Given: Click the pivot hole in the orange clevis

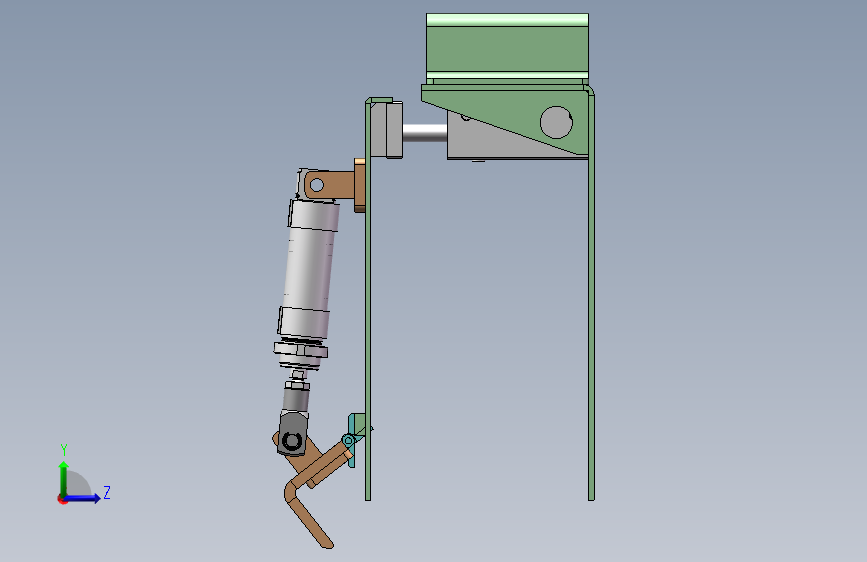Looking at the screenshot, I should coord(316,185).
